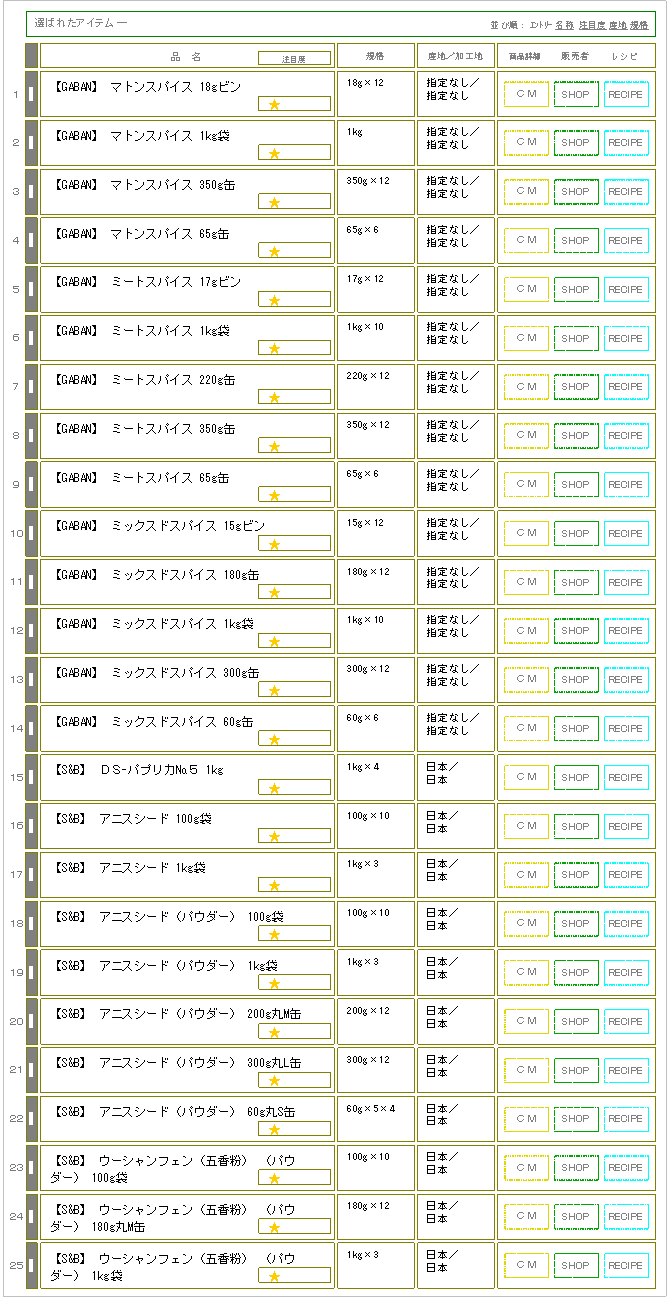
Task: Open SHOP for ミートスパイス 350g缶
Action: [576, 436]
